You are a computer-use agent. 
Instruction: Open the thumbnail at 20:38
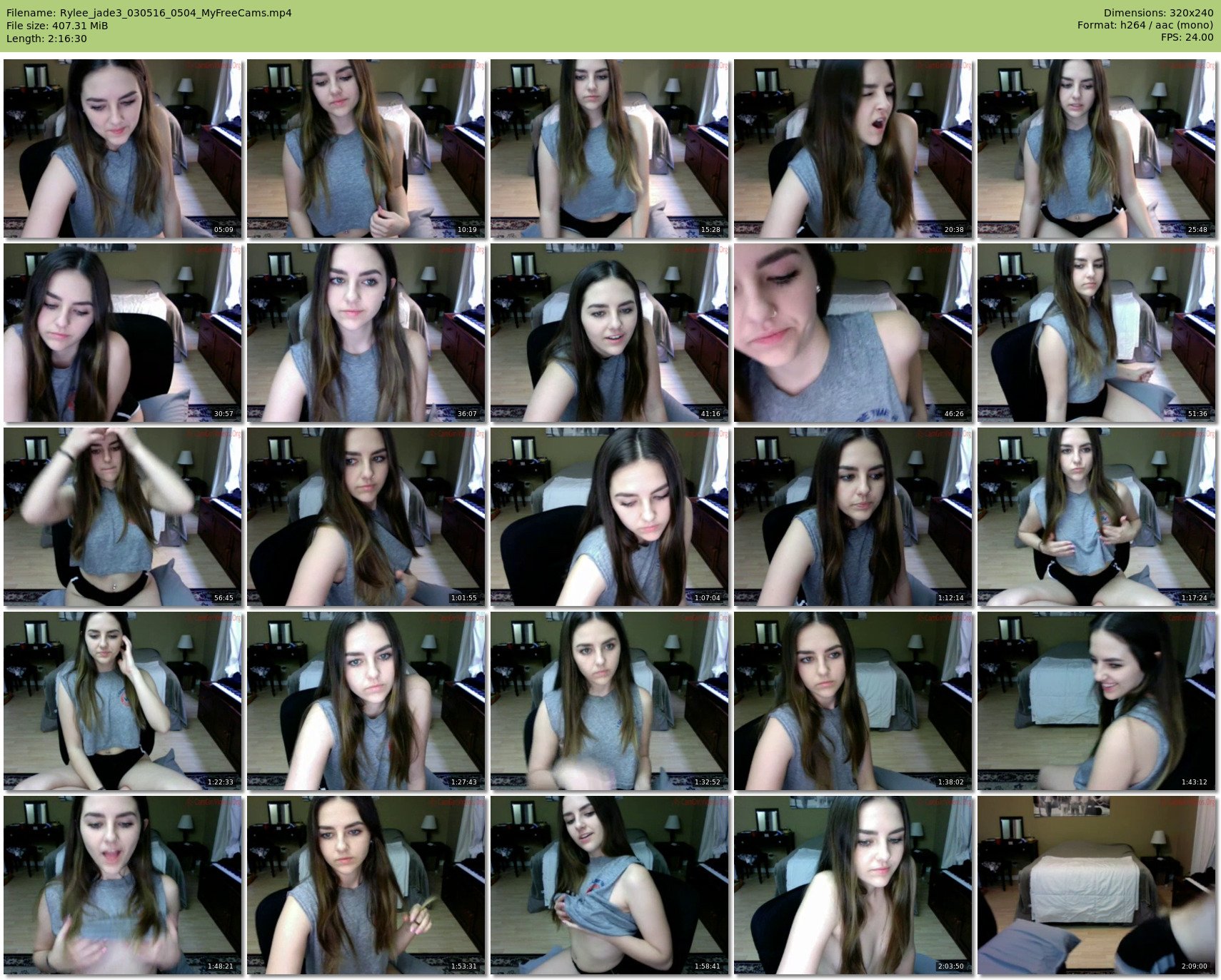pos(853,148)
